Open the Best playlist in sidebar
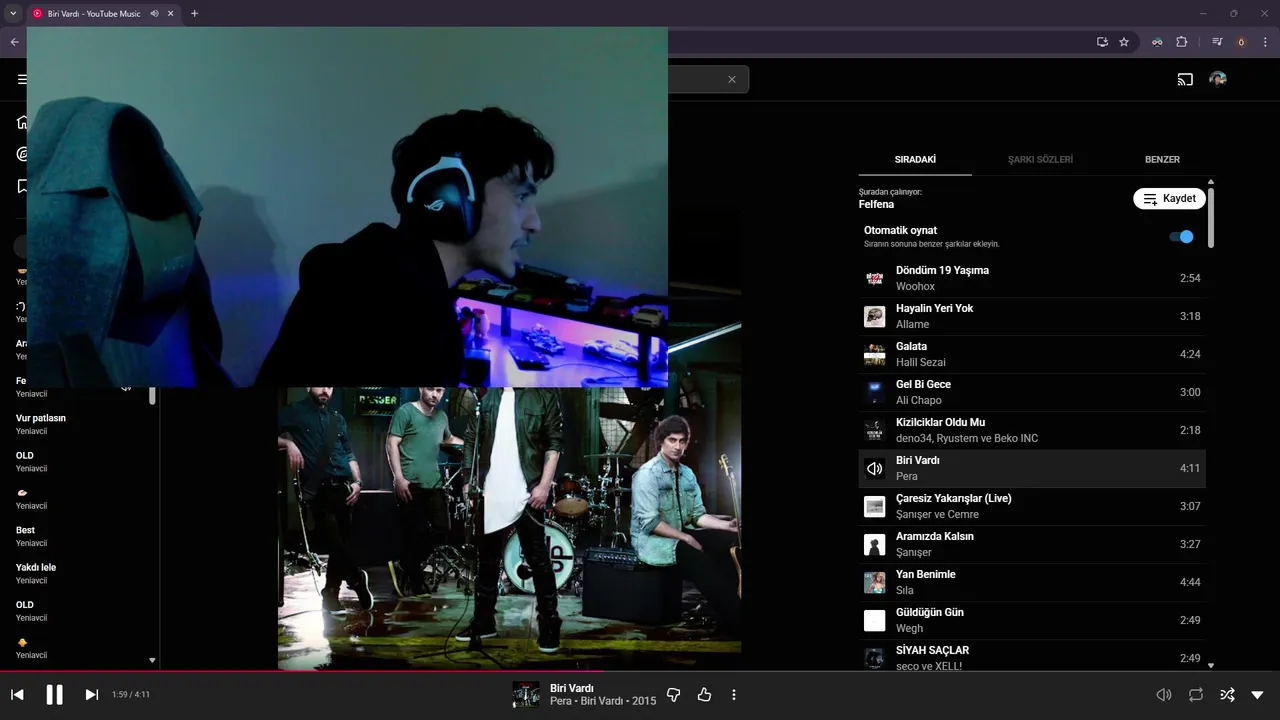The height and width of the screenshot is (720, 1280). 26,530
